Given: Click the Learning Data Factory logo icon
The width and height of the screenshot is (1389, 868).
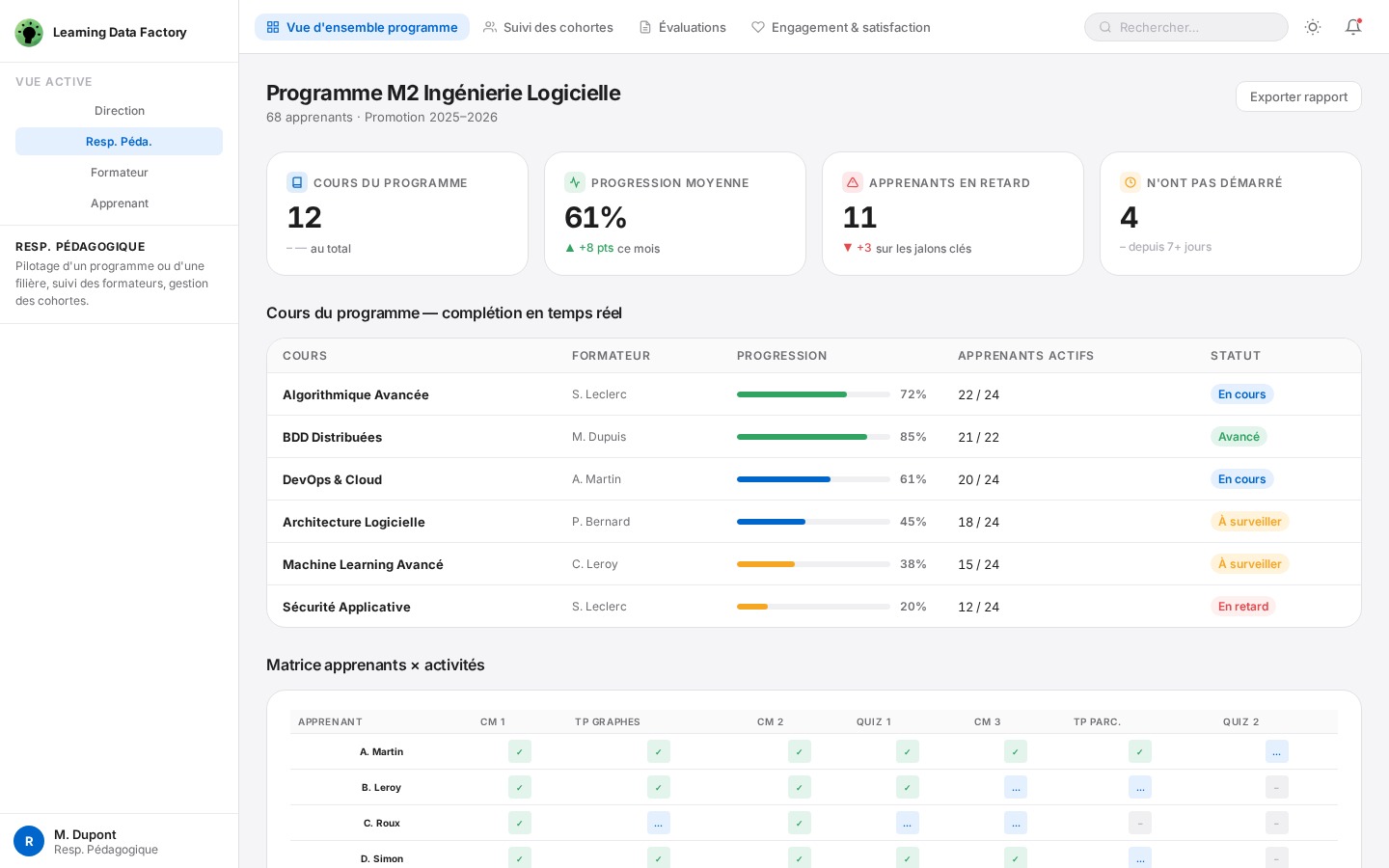Looking at the screenshot, I should click(x=29, y=33).
